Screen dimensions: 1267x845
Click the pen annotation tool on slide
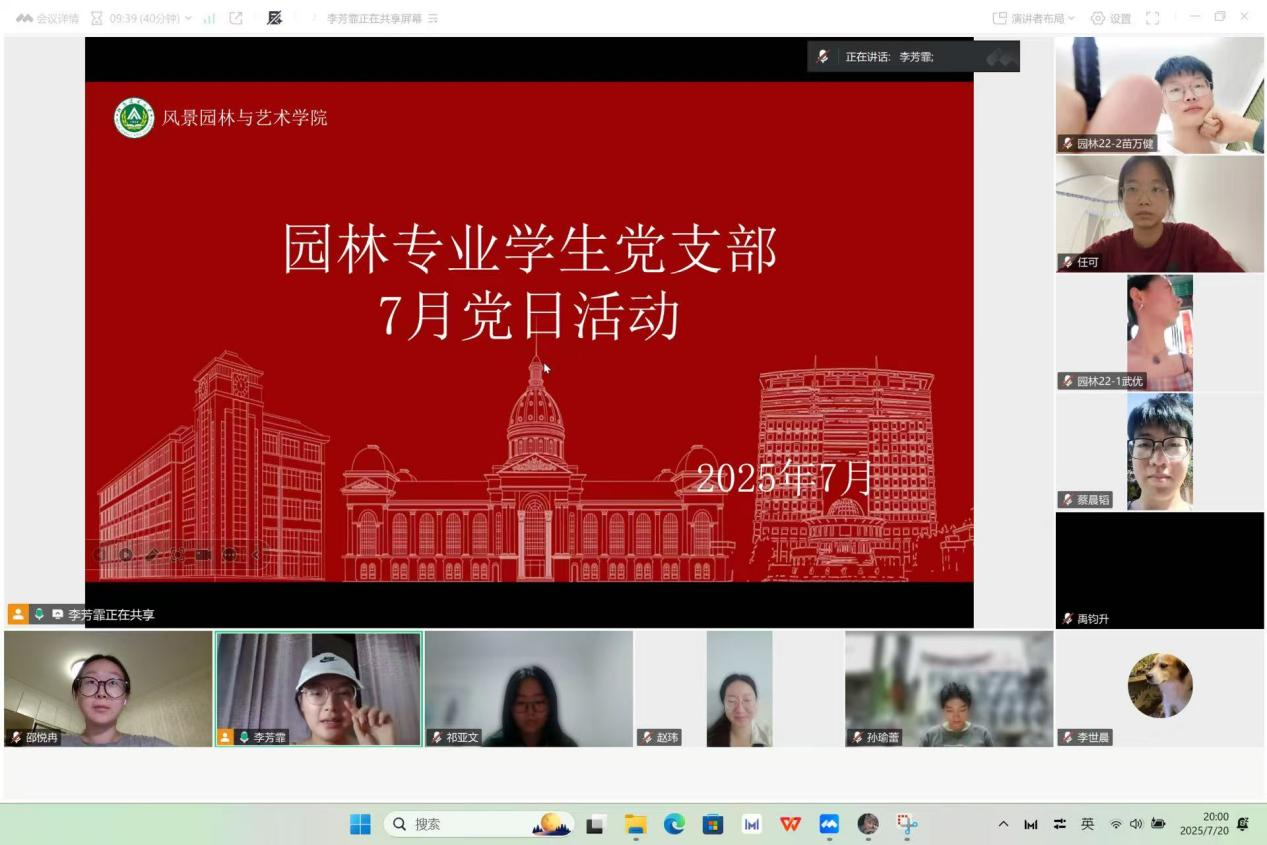152,554
